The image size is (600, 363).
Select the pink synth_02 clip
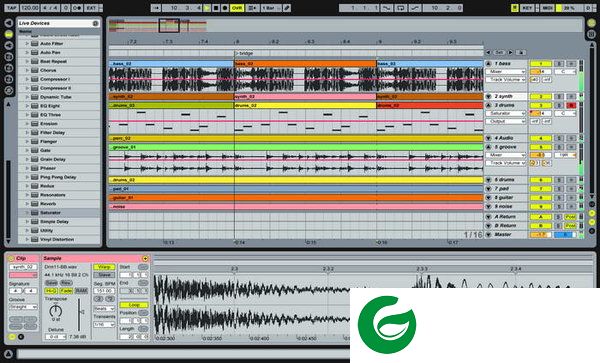[x=305, y=97]
